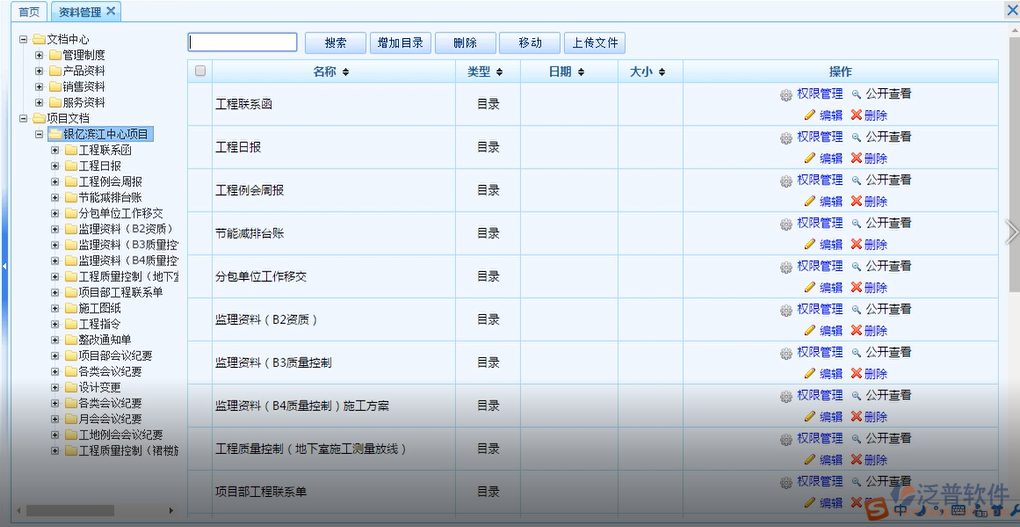
Task: Sort by the 类型 column header
Action: [x=485, y=72]
